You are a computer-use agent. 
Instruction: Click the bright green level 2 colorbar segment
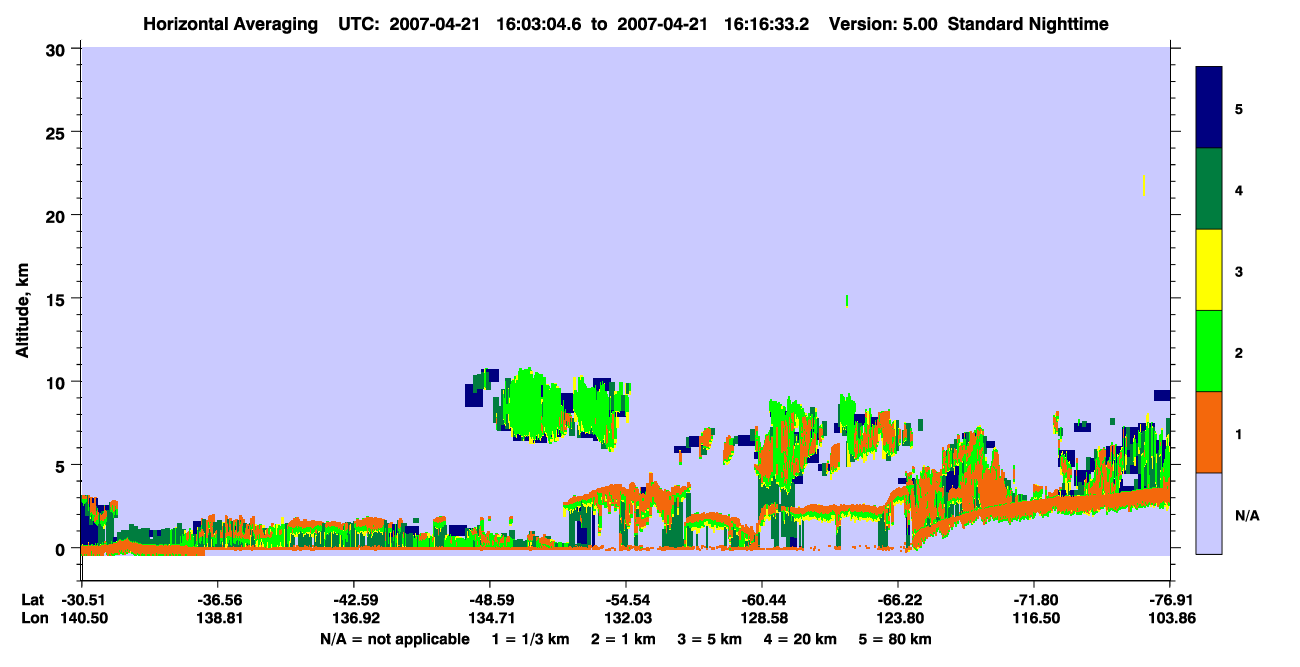pyautogui.click(x=1209, y=351)
